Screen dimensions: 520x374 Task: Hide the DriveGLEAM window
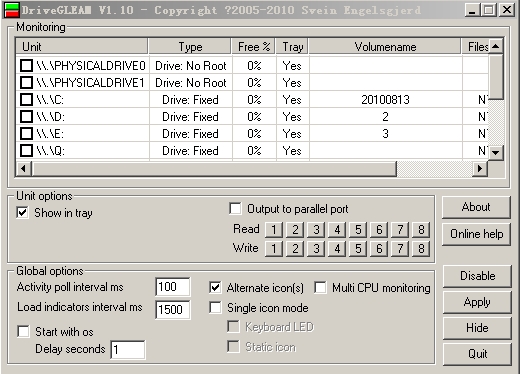pyautogui.click(x=477, y=328)
